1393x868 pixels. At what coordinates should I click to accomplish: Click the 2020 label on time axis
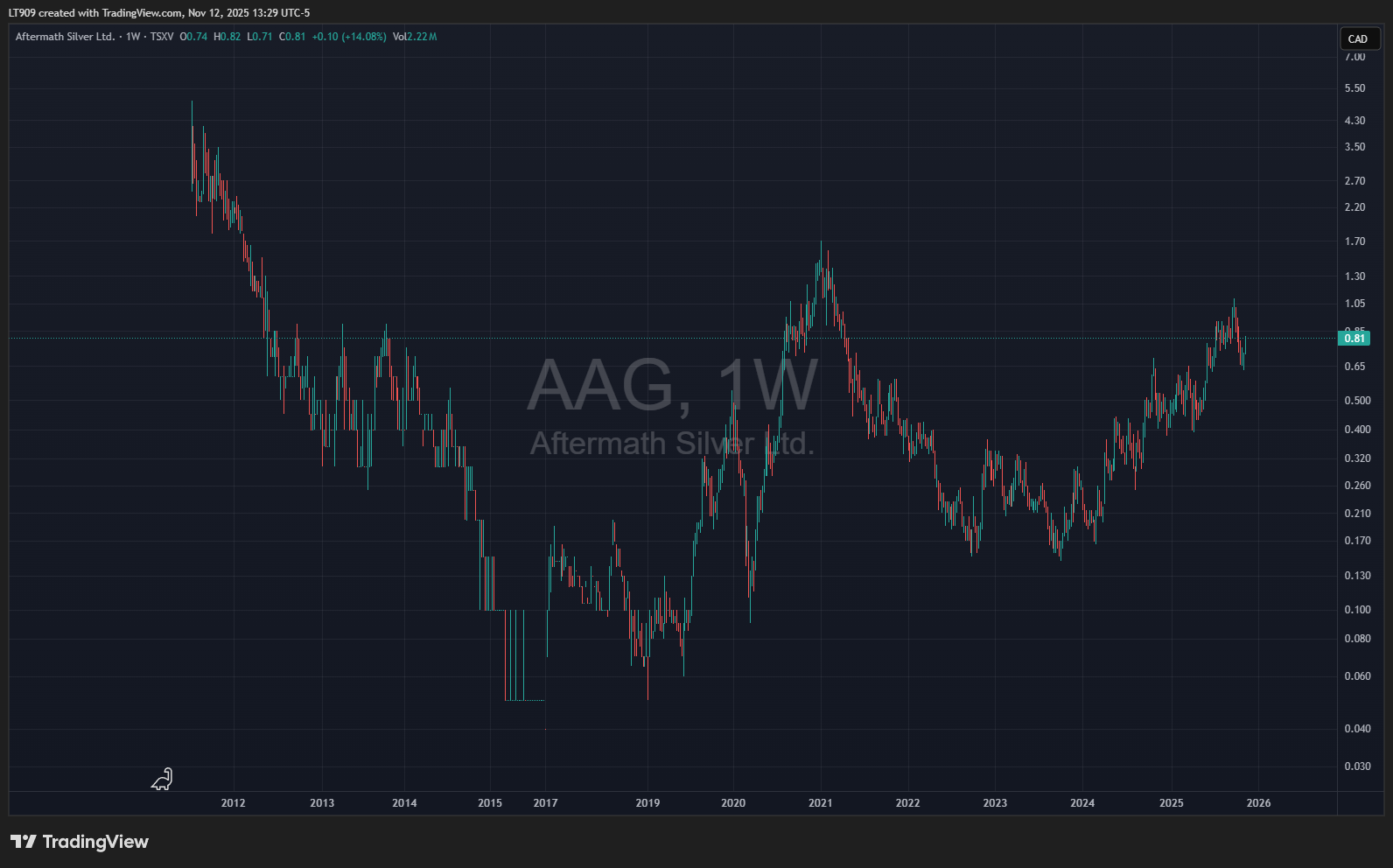(x=733, y=803)
